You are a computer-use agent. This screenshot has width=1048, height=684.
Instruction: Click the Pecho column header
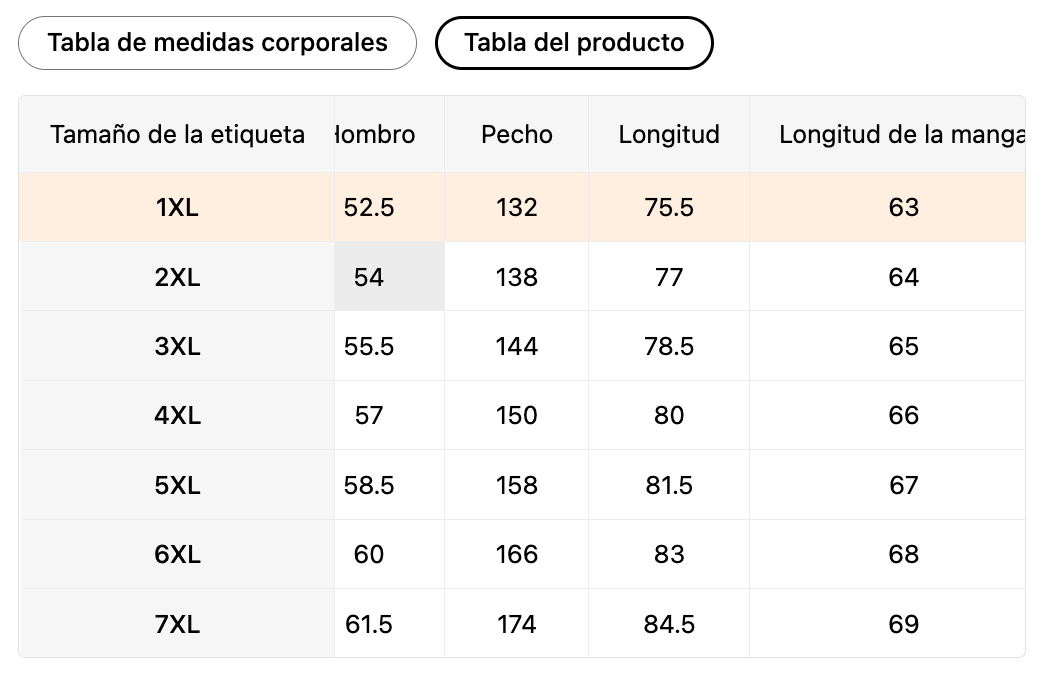(x=516, y=134)
